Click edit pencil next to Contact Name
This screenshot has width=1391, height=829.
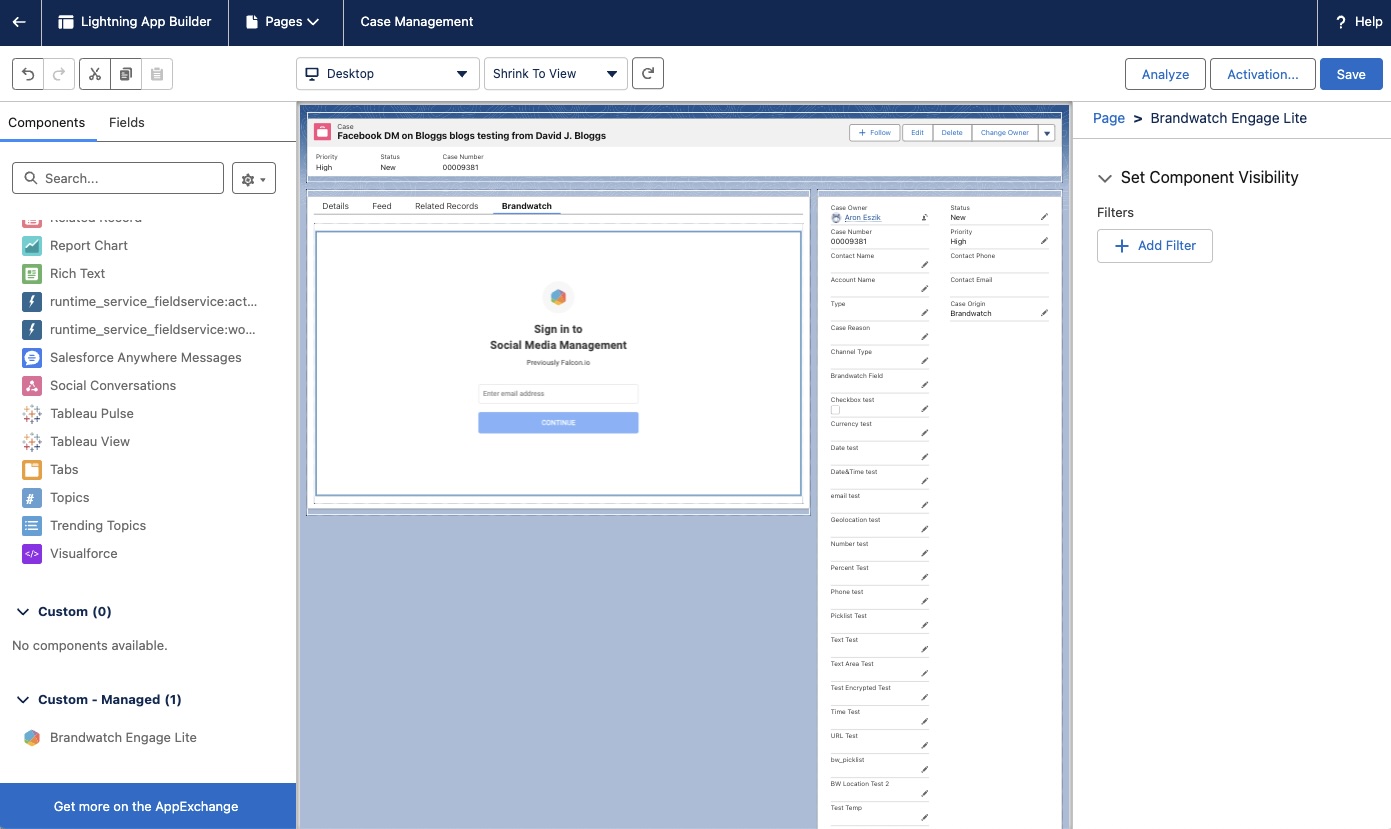(x=924, y=265)
